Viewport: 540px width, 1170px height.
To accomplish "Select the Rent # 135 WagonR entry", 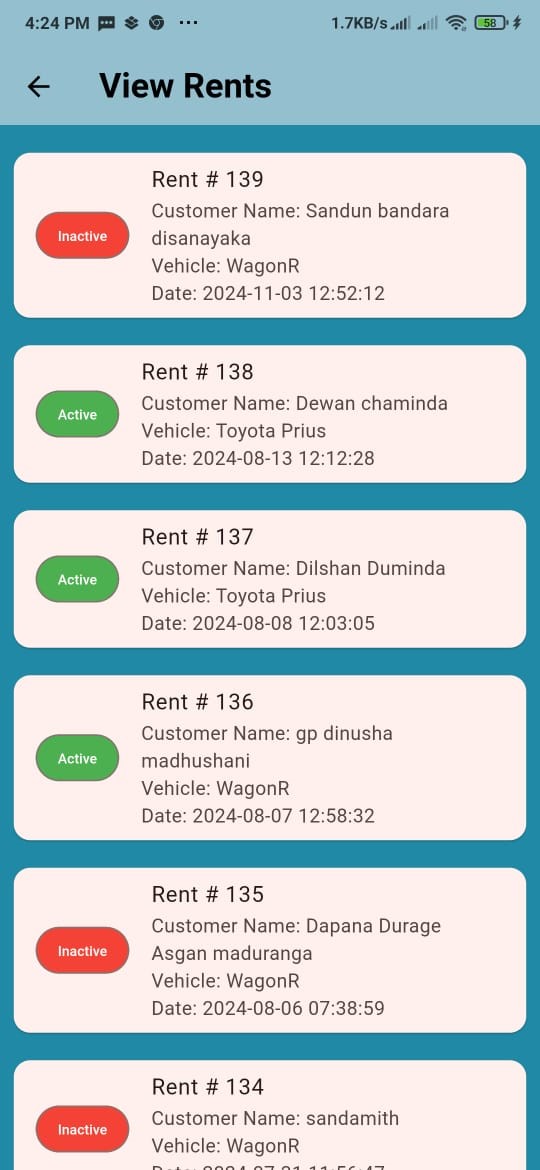I will point(270,951).
